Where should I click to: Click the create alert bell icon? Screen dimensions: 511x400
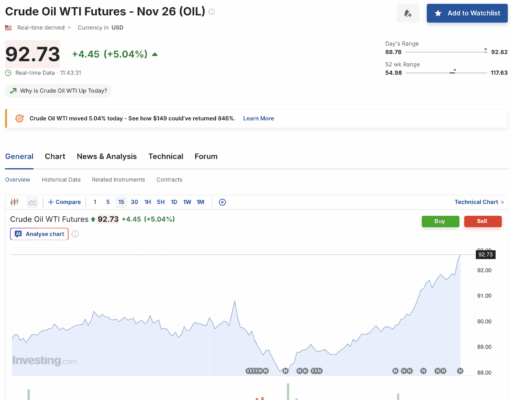click(x=408, y=13)
